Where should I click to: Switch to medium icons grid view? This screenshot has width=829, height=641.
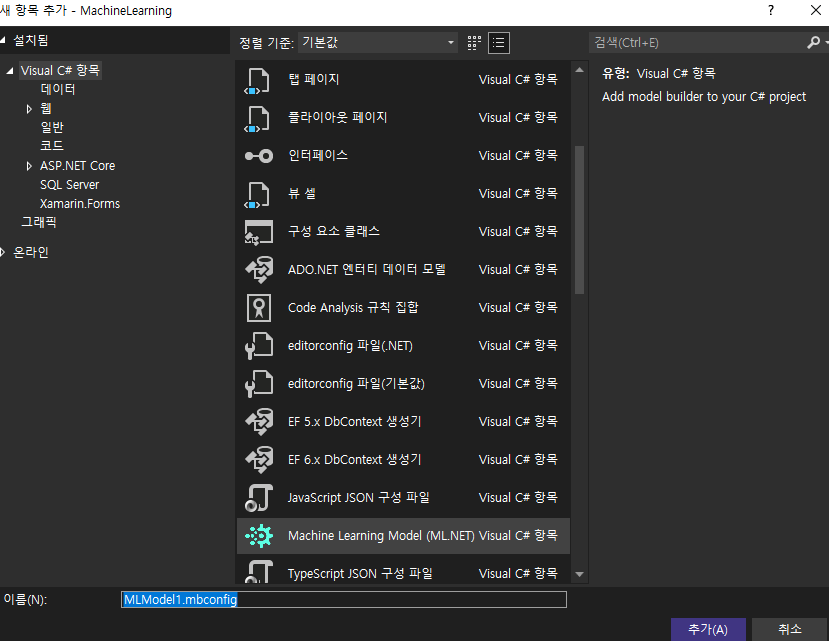tap(474, 43)
